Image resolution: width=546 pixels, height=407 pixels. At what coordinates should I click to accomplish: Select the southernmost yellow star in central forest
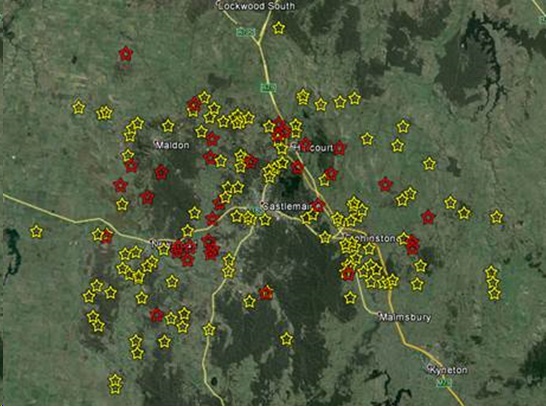287,338
